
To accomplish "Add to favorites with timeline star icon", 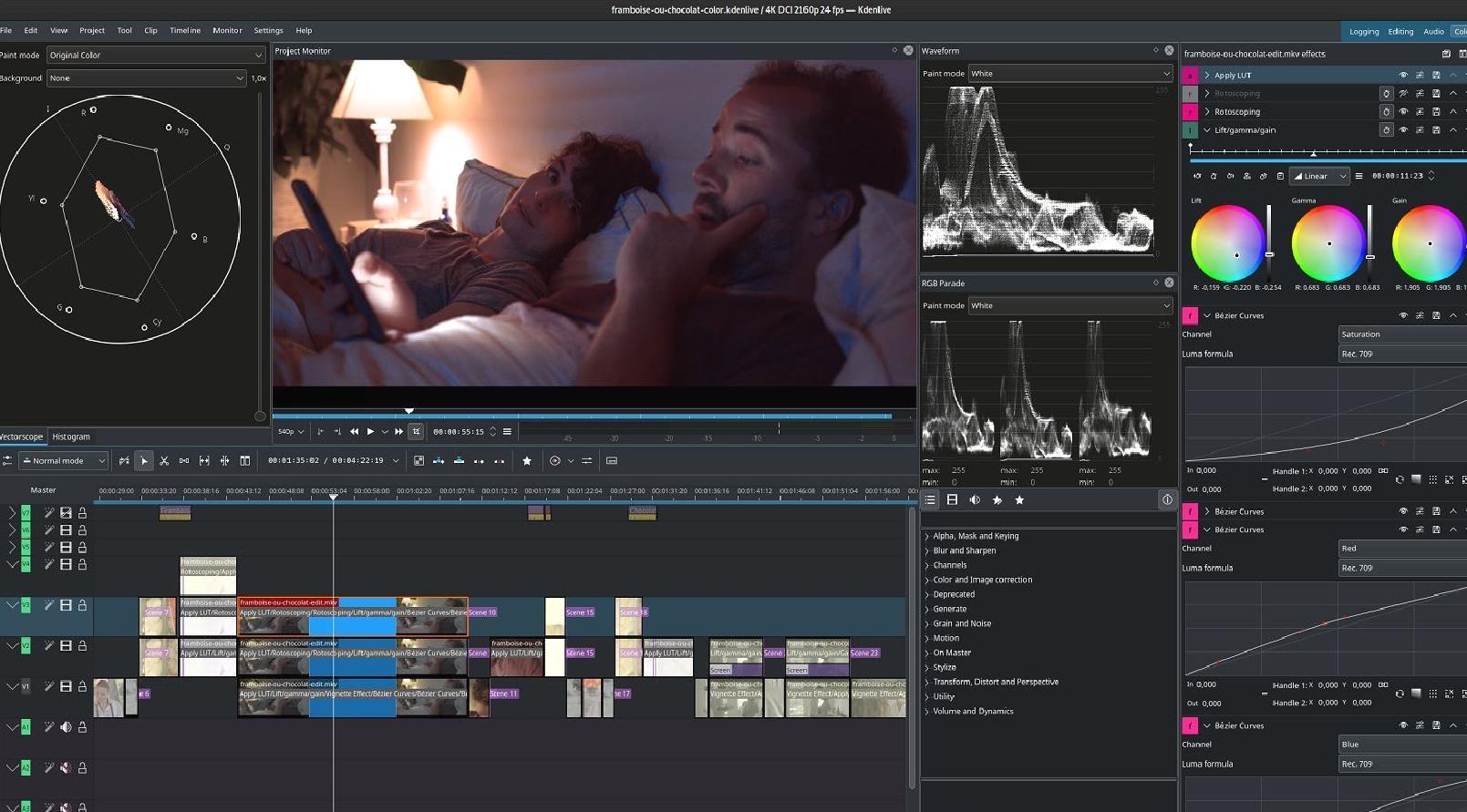I will pos(527,461).
